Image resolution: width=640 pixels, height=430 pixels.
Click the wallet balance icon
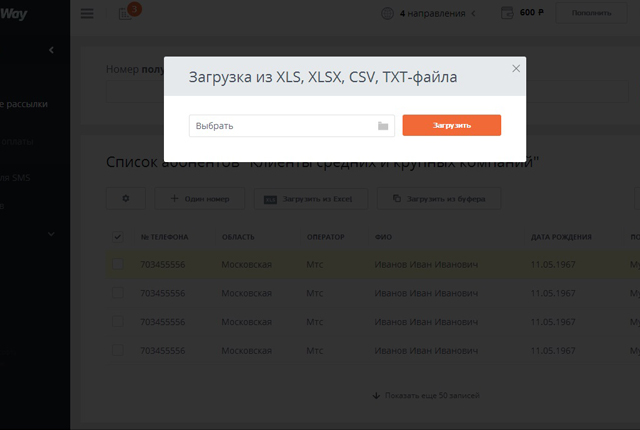click(x=507, y=13)
